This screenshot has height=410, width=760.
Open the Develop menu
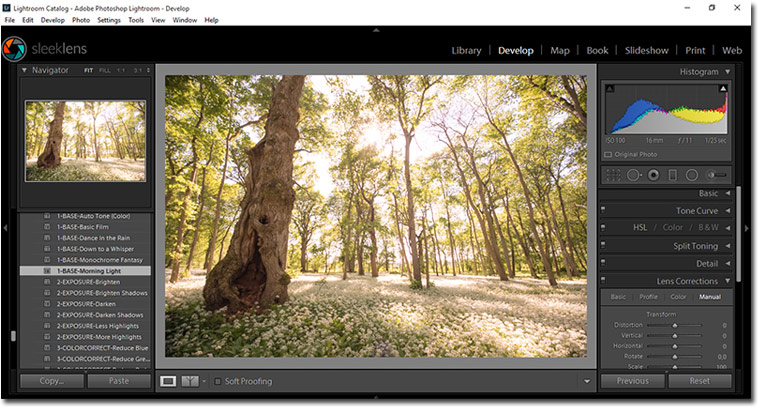52,20
